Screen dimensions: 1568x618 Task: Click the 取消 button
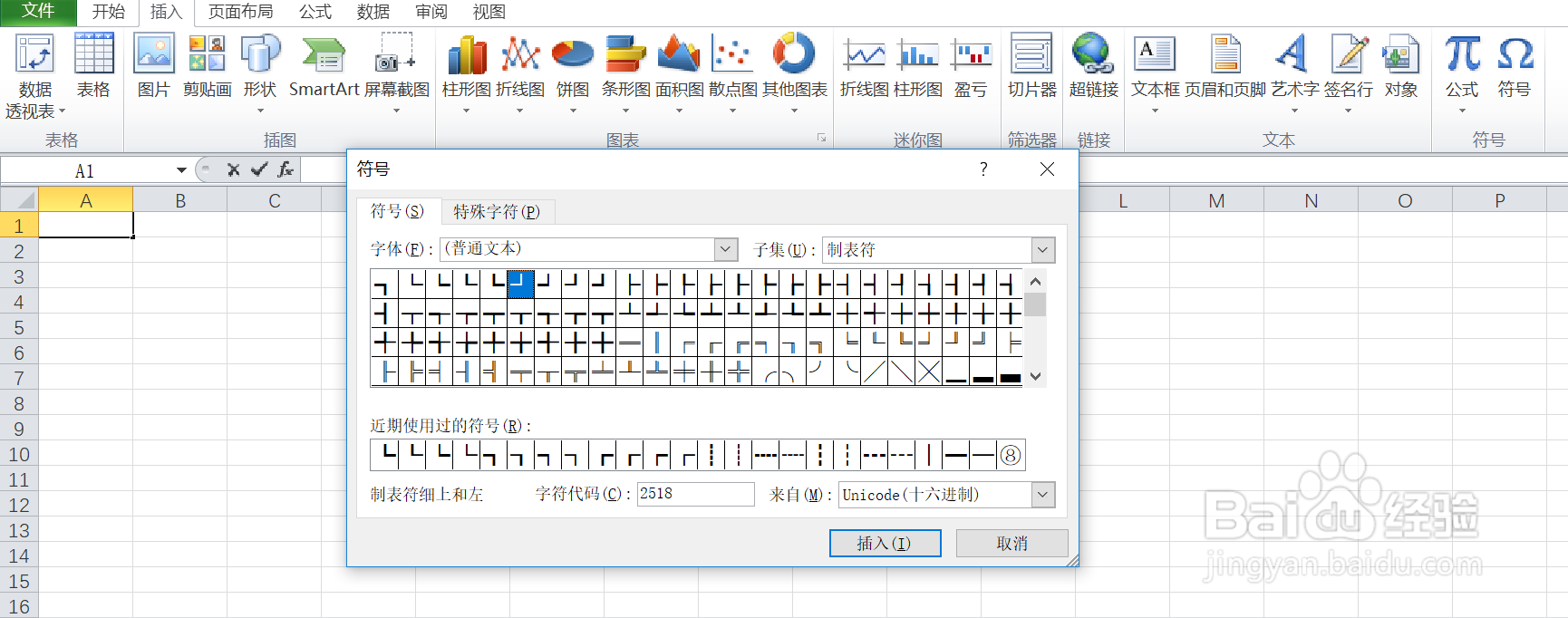click(x=1011, y=543)
